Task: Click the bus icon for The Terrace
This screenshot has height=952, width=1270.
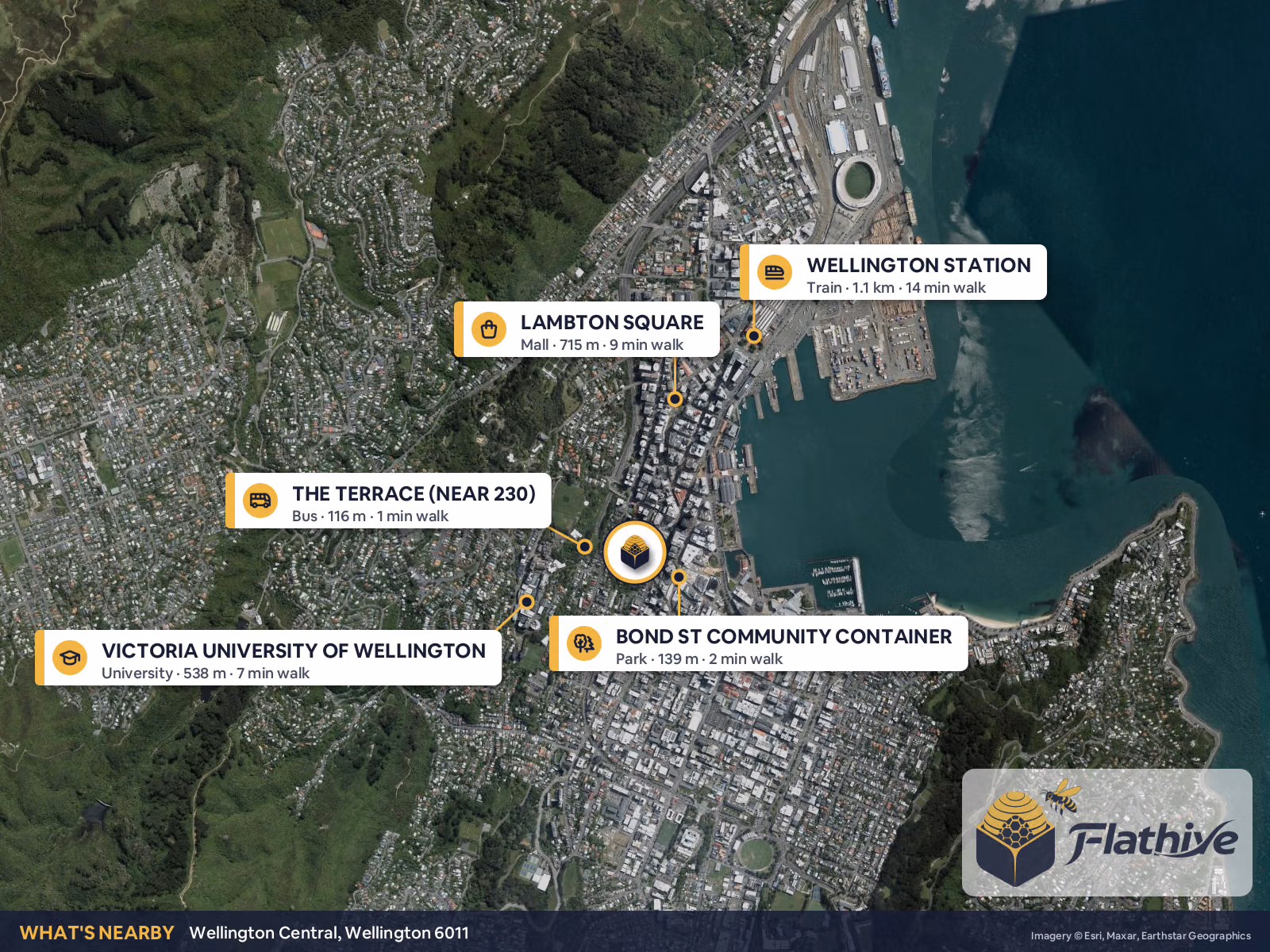Action: coord(260,501)
